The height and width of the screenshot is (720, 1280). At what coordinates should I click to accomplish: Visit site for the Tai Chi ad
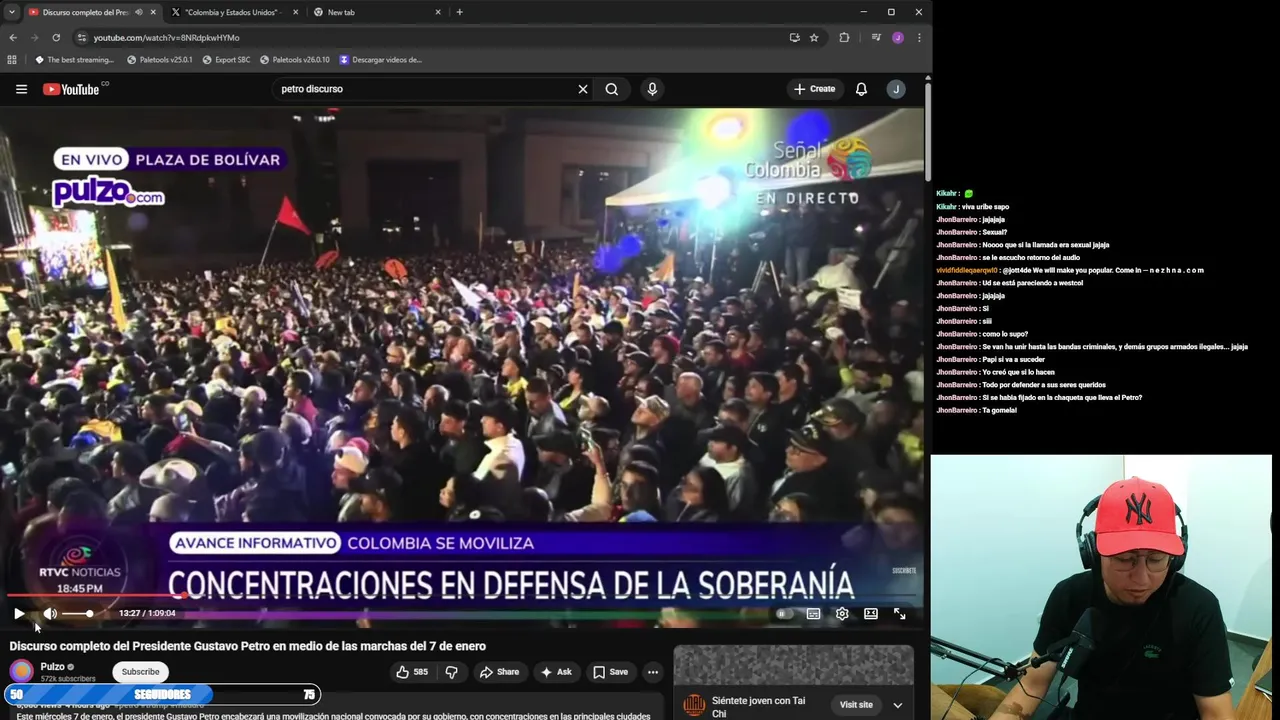856,705
